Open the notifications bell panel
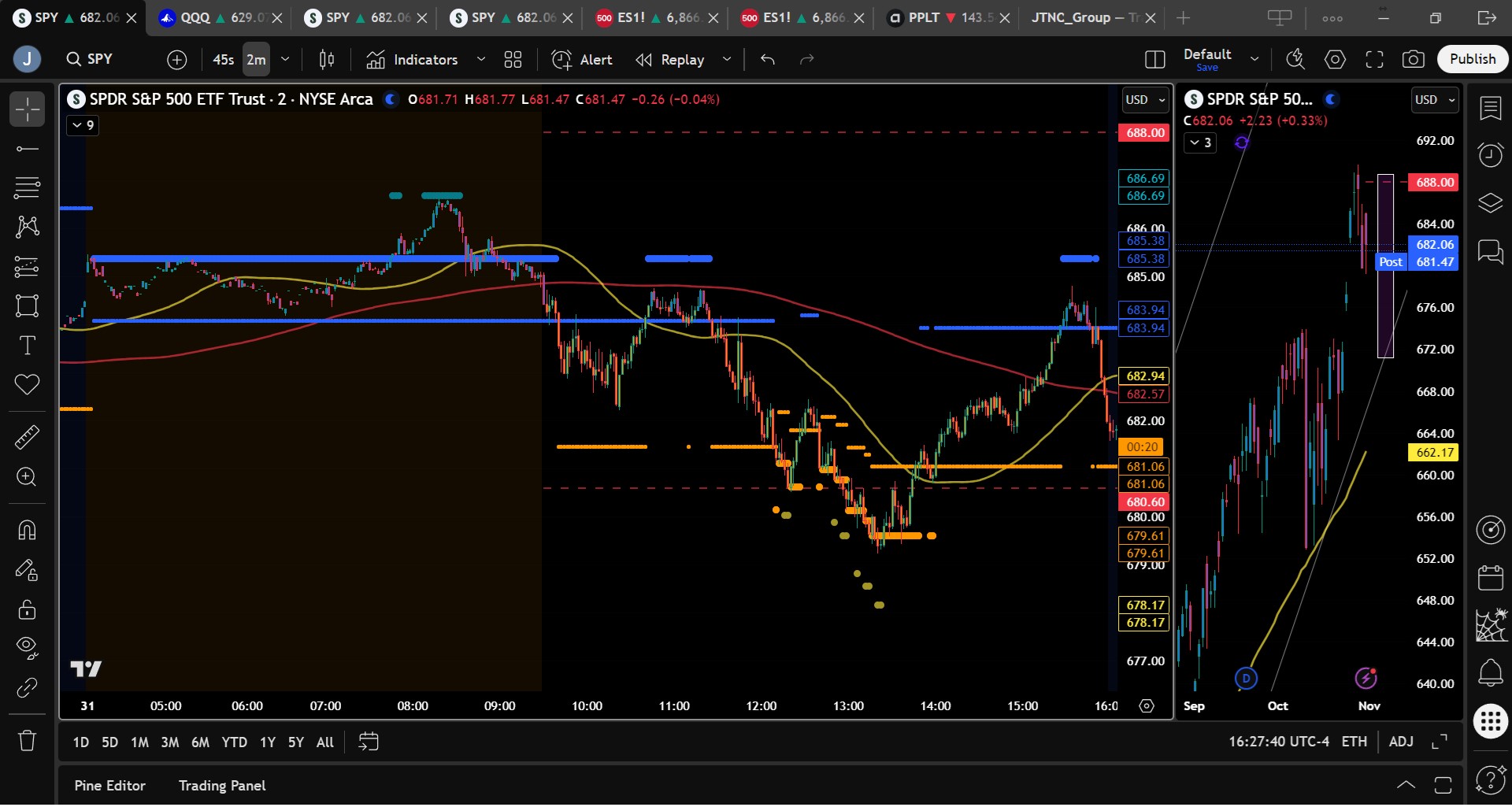The width and height of the screenshot is (1512, 807). tap(1490, 673)
